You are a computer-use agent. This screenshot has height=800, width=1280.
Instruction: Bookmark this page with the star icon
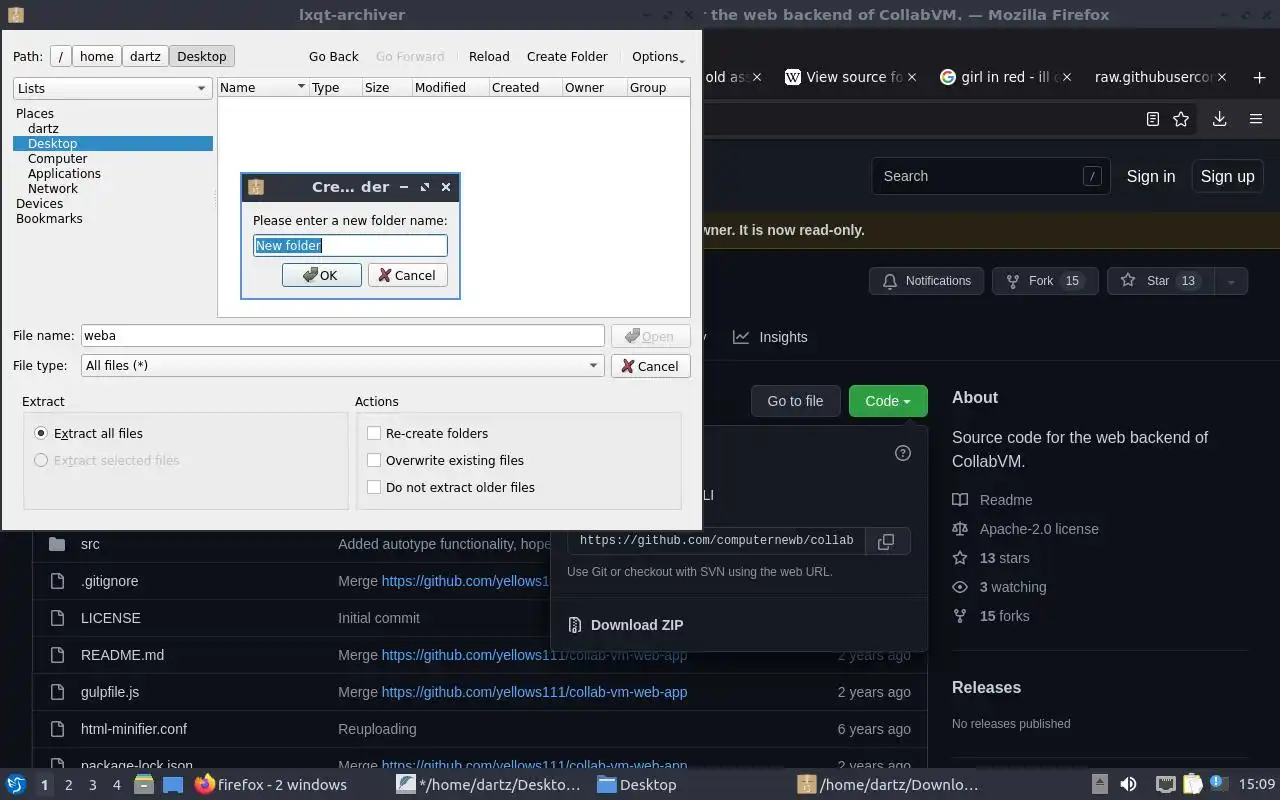[x=1181, y=119]
